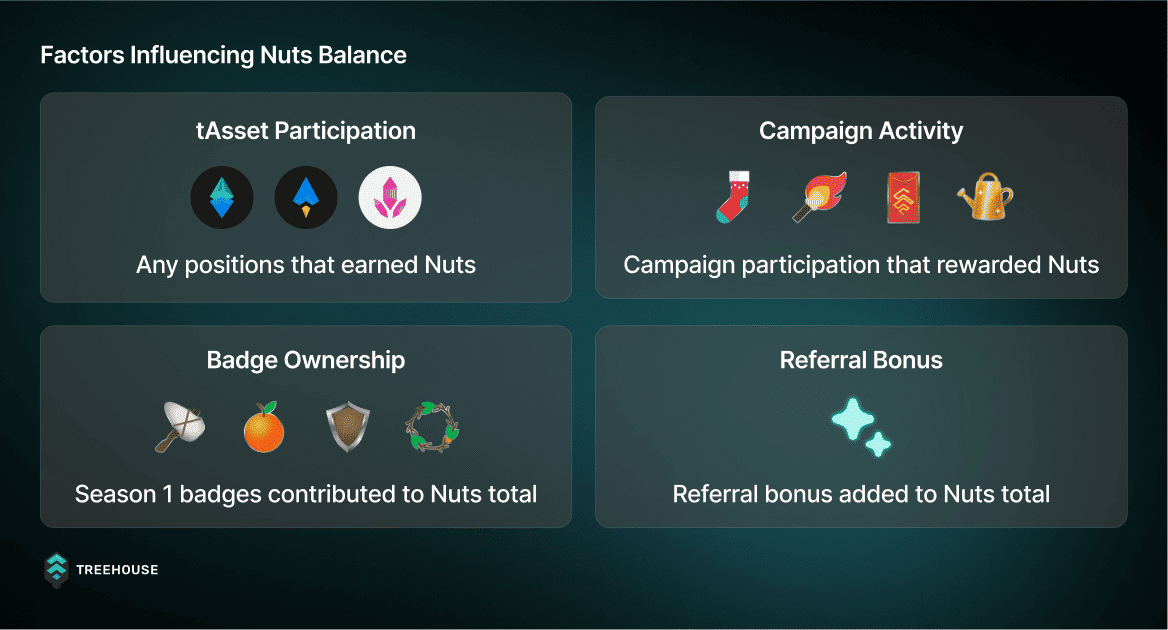
Task: Click the TREEHOUSE brand text
Action: [x=117, y=570]
